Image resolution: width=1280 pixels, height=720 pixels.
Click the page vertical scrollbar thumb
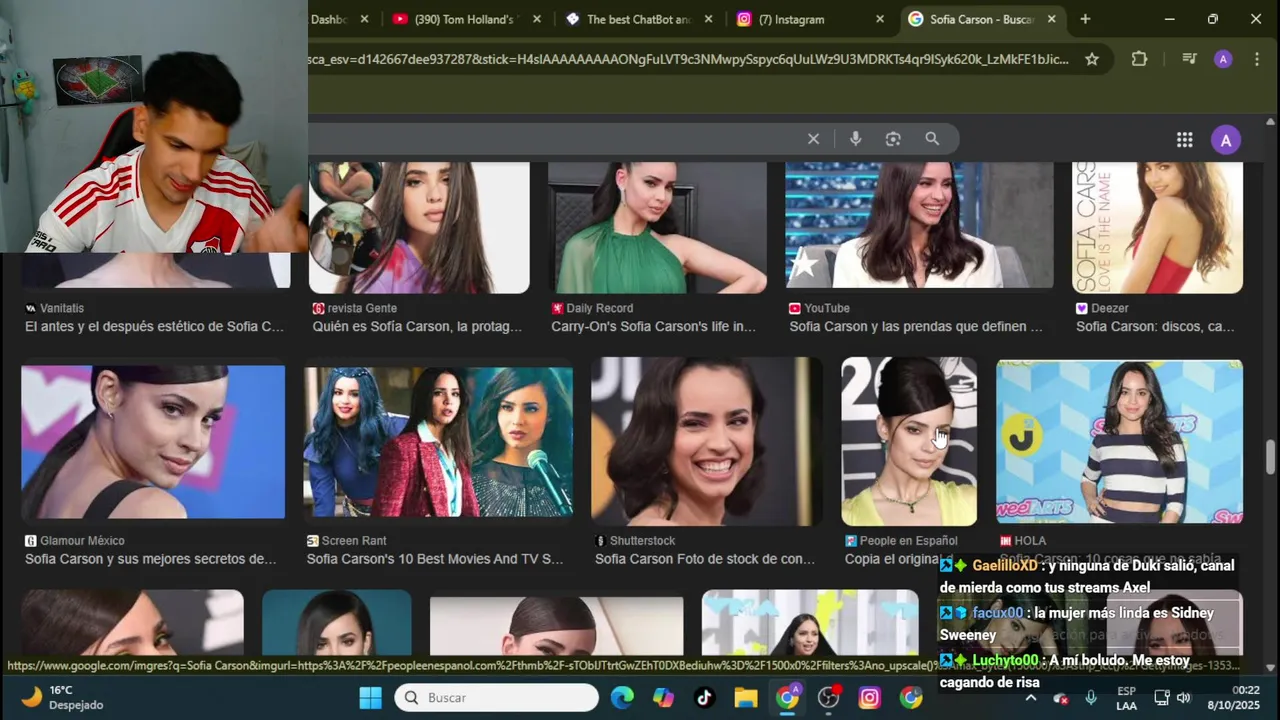(1271, 458)
